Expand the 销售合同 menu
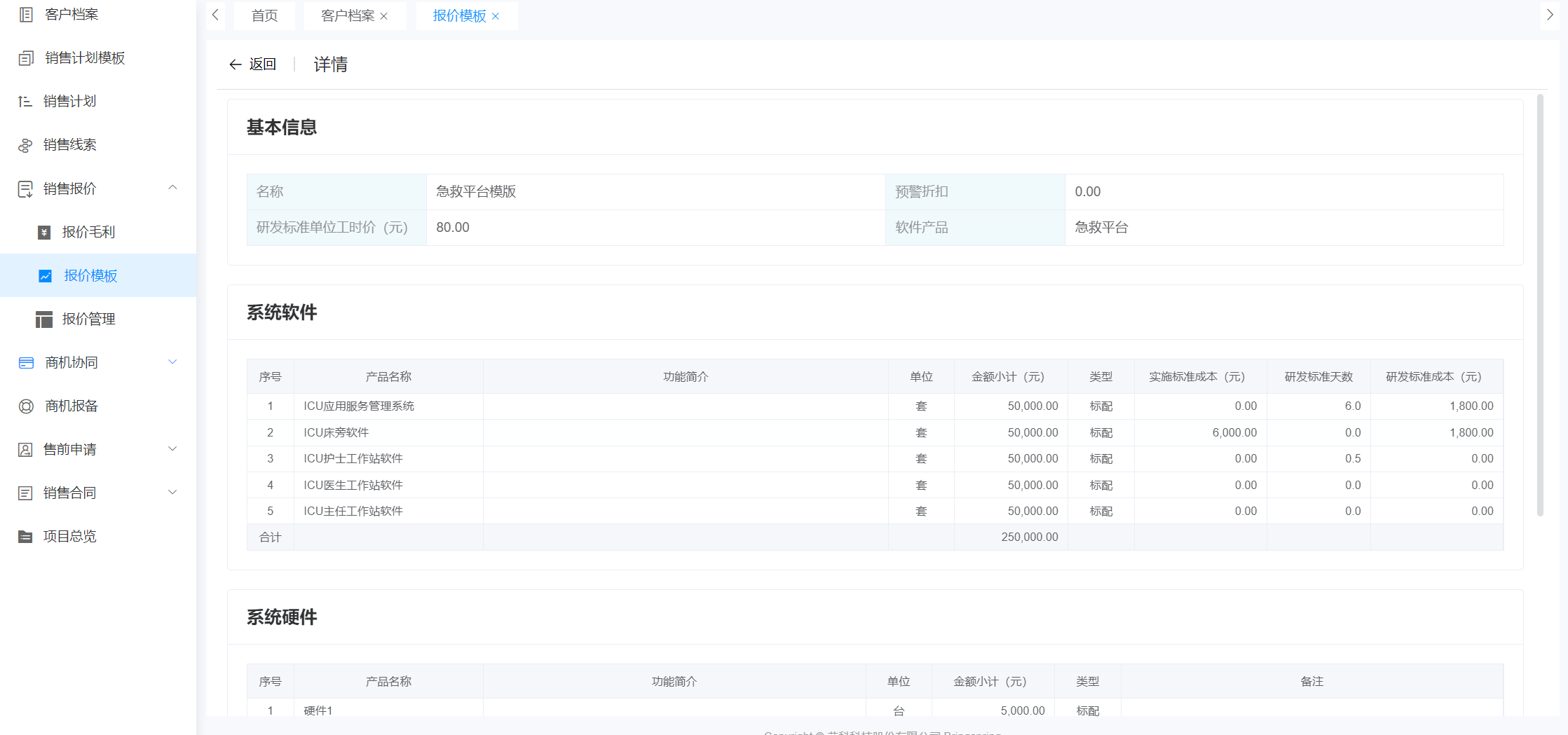Screen dimensions: 1568x735 (172, 493)
